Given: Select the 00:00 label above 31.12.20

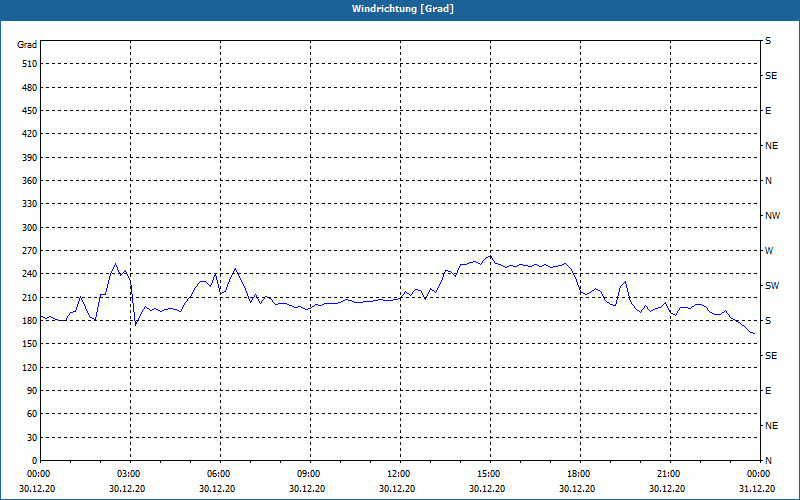Looking at the screenshot, I should coord(758,473).
